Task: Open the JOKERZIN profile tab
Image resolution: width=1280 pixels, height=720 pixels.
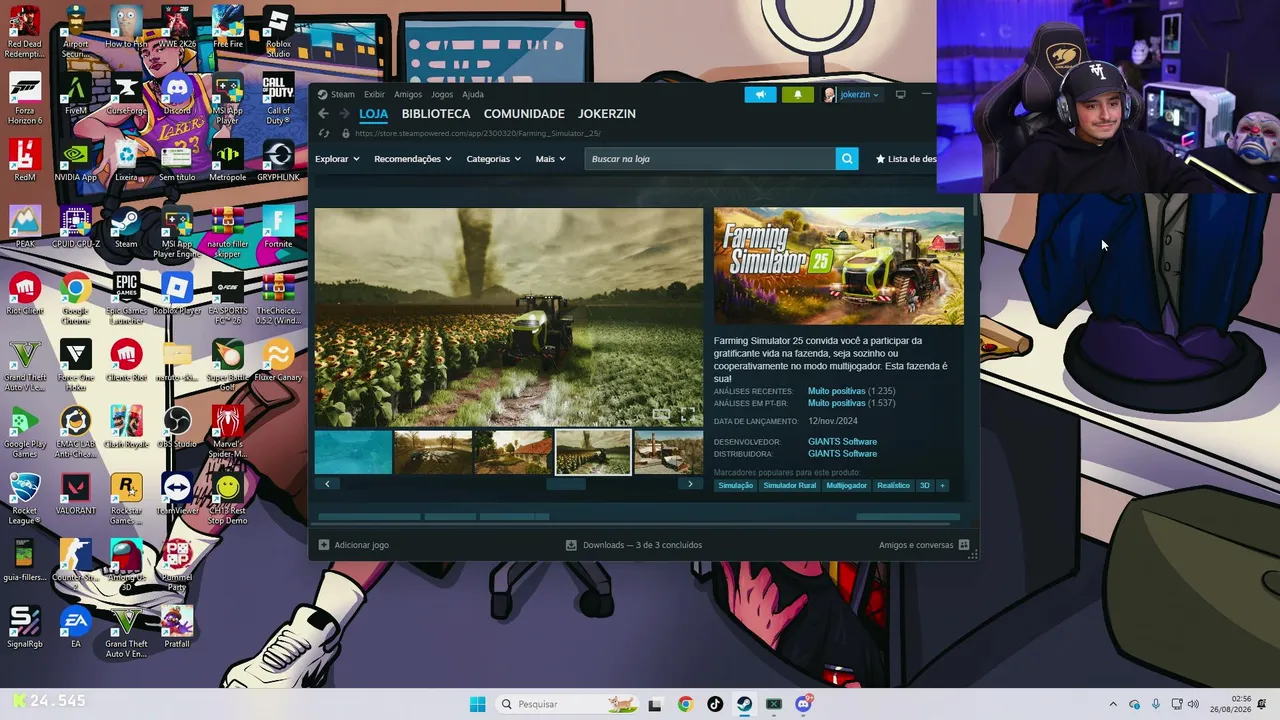Action: pyautogui.click(x=607, y=114)
